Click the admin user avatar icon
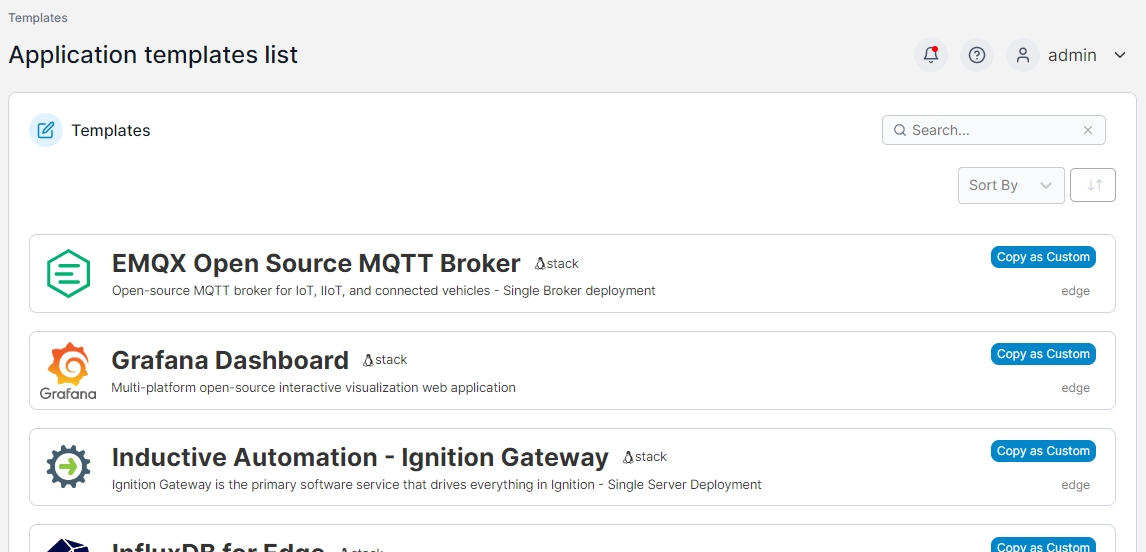The image size is (1146, 552). [x=1022, y=55]
